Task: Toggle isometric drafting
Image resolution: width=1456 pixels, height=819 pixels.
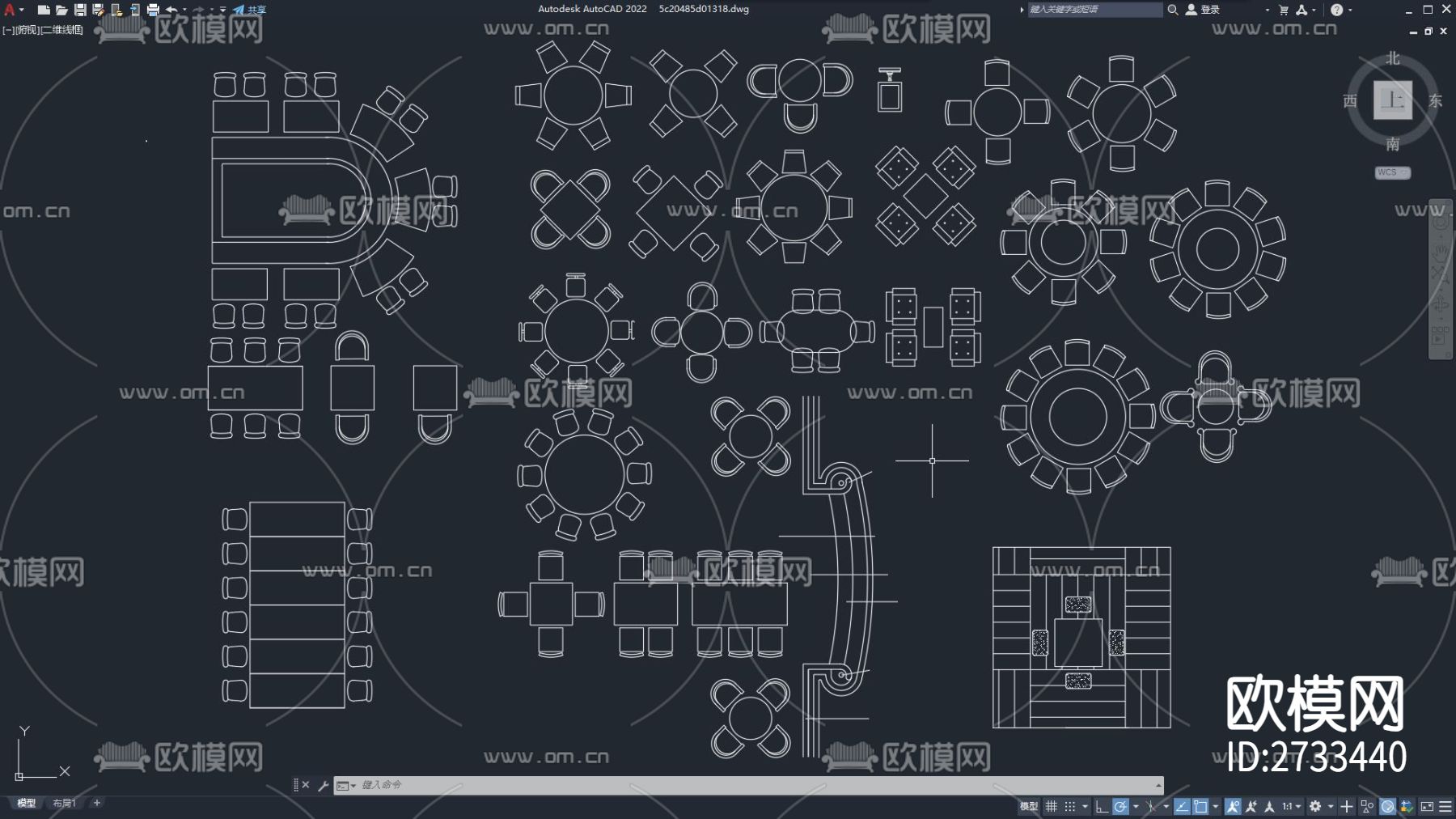Action: pos(1151,806)
